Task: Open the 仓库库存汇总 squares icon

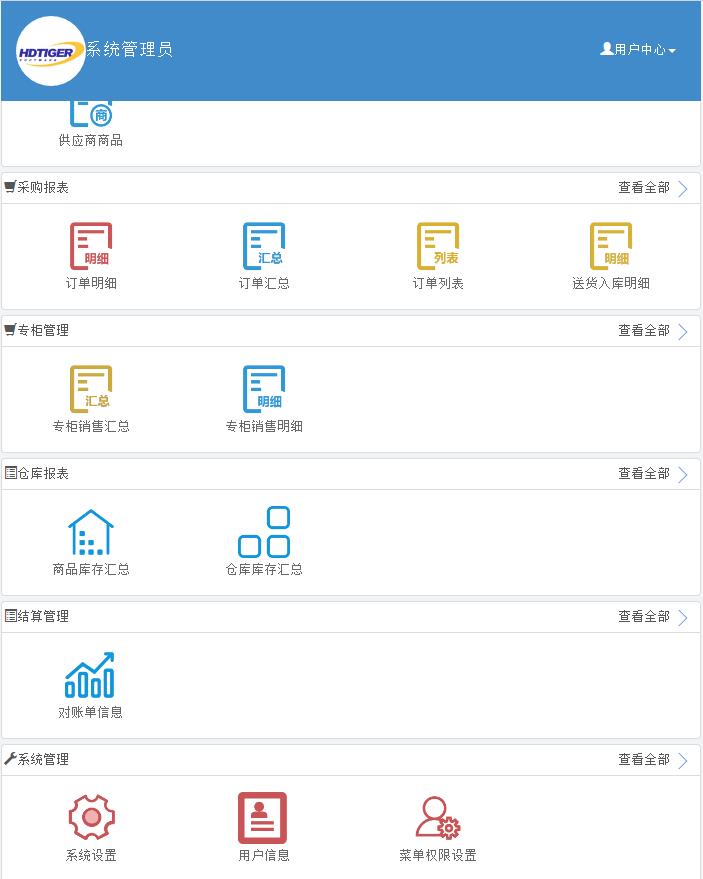Action: click(264, 532)
